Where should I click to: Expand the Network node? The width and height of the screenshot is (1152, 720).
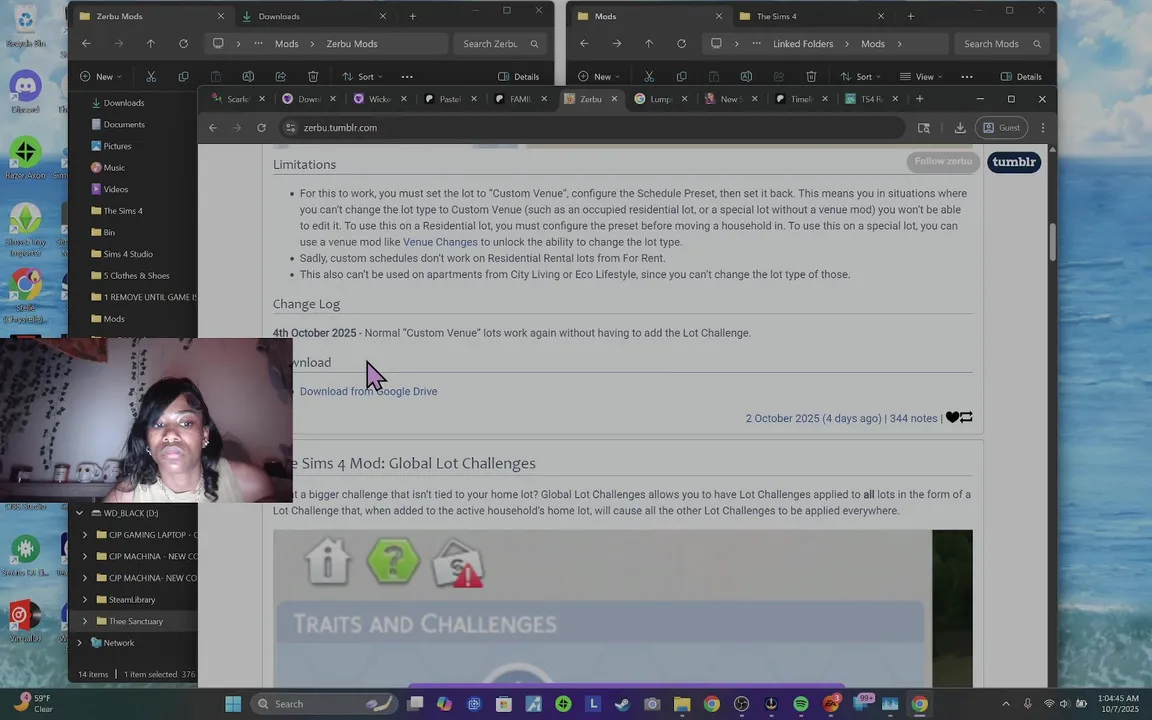[x=79, y=643]
